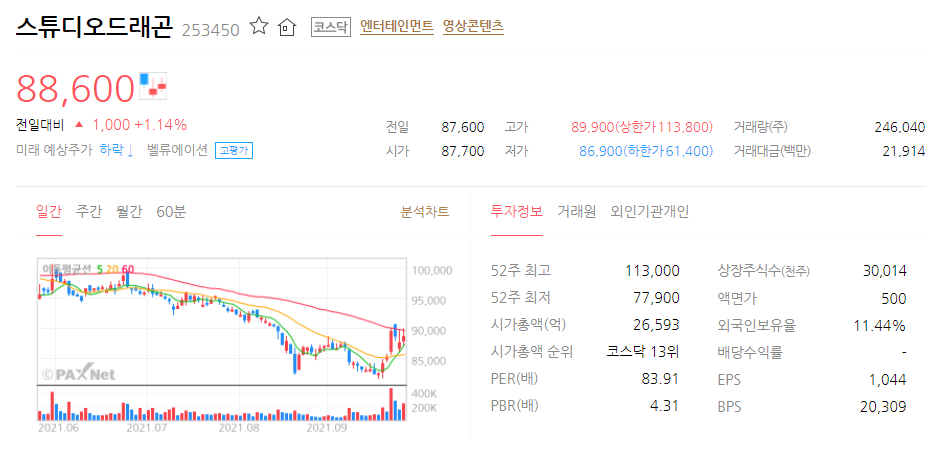Screen dimensions: 934x454
Task: Click the PBR value 4.31
Action: tap(666, 406)
